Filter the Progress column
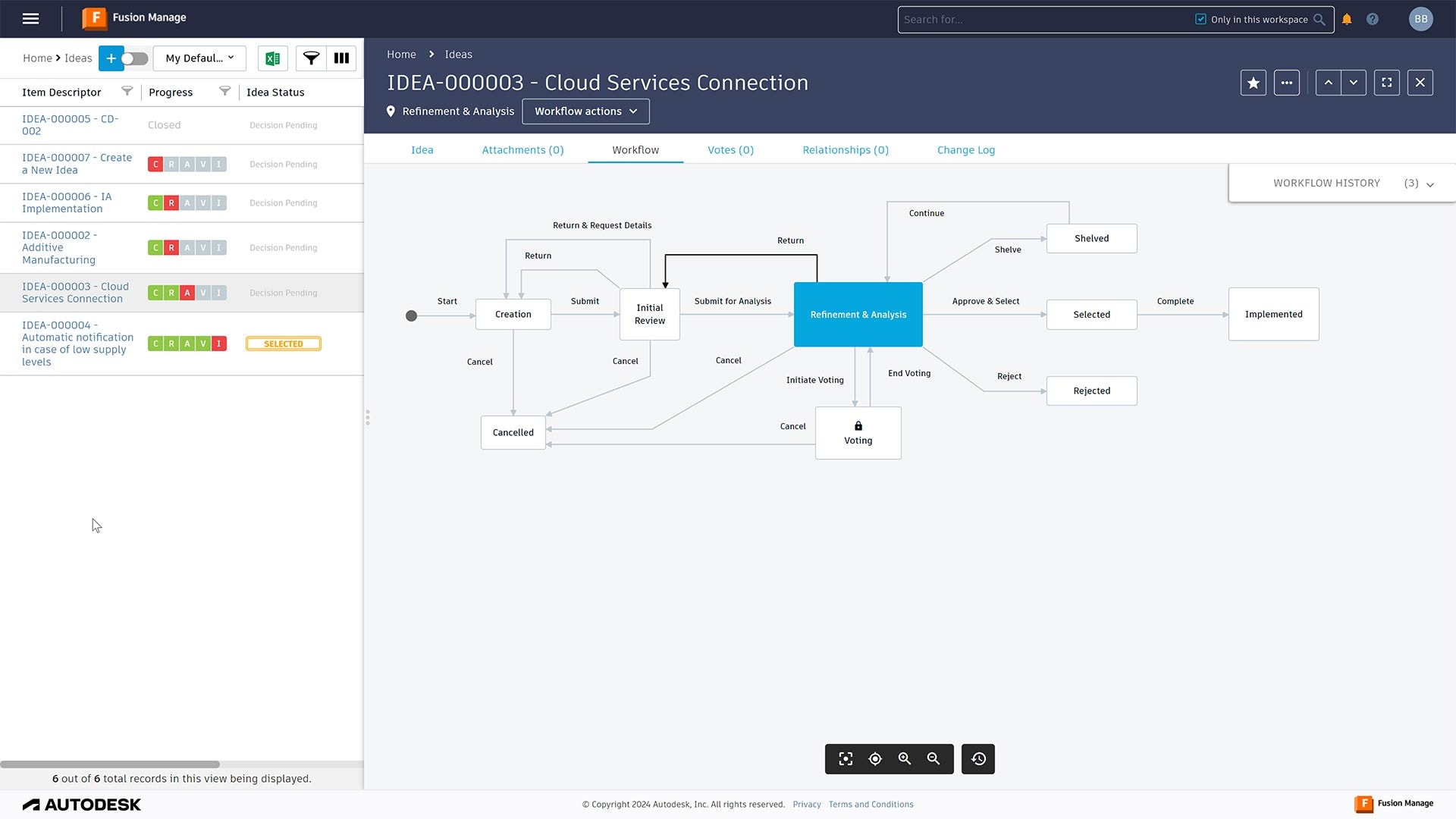Screen dimensions: 1456x819 click(x=224, y=92)
